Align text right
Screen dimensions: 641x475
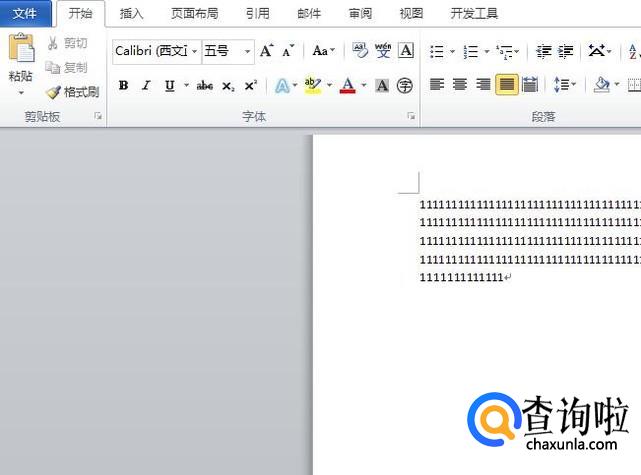pyautogui.click(x=483, y=85)
